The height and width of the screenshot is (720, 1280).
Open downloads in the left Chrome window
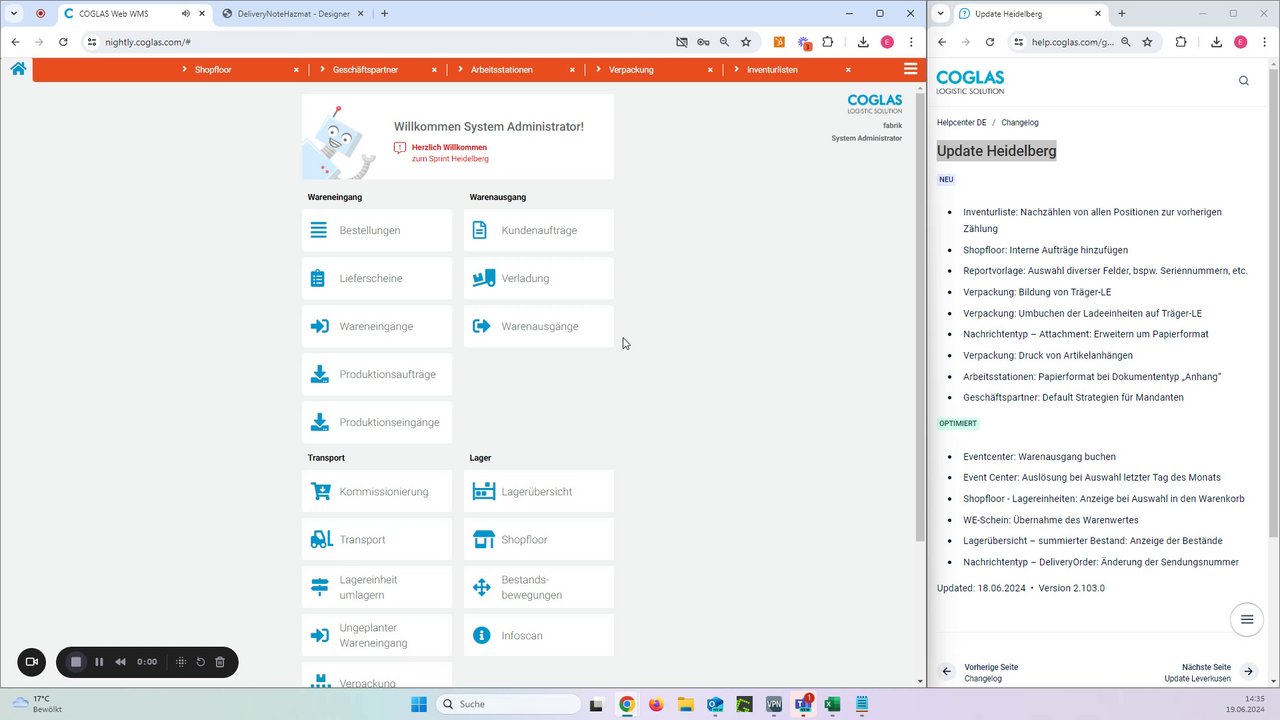[863, 42]
